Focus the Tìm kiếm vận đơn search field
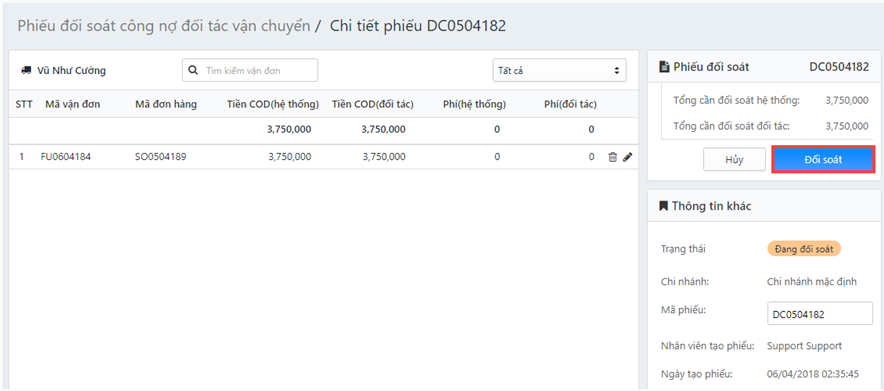Screen dimensions: 884x391 coord(250,70)
